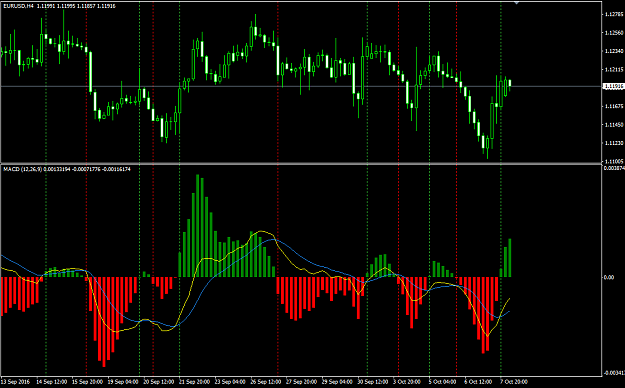The width and height of the screenshot is (625, 388).
Task: Click the 1.11005 price axis label
Action: 614,161
